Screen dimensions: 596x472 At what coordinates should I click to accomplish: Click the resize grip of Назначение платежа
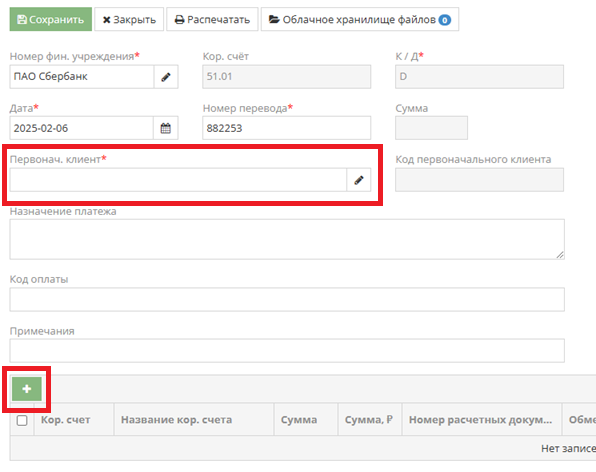[x=560, y=255]
